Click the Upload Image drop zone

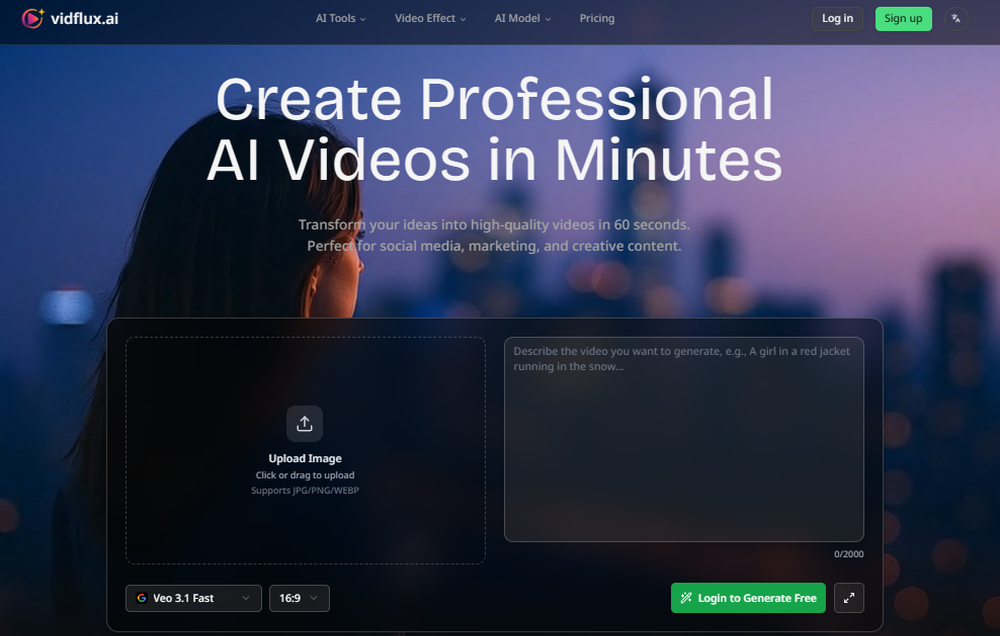point(304,452)
